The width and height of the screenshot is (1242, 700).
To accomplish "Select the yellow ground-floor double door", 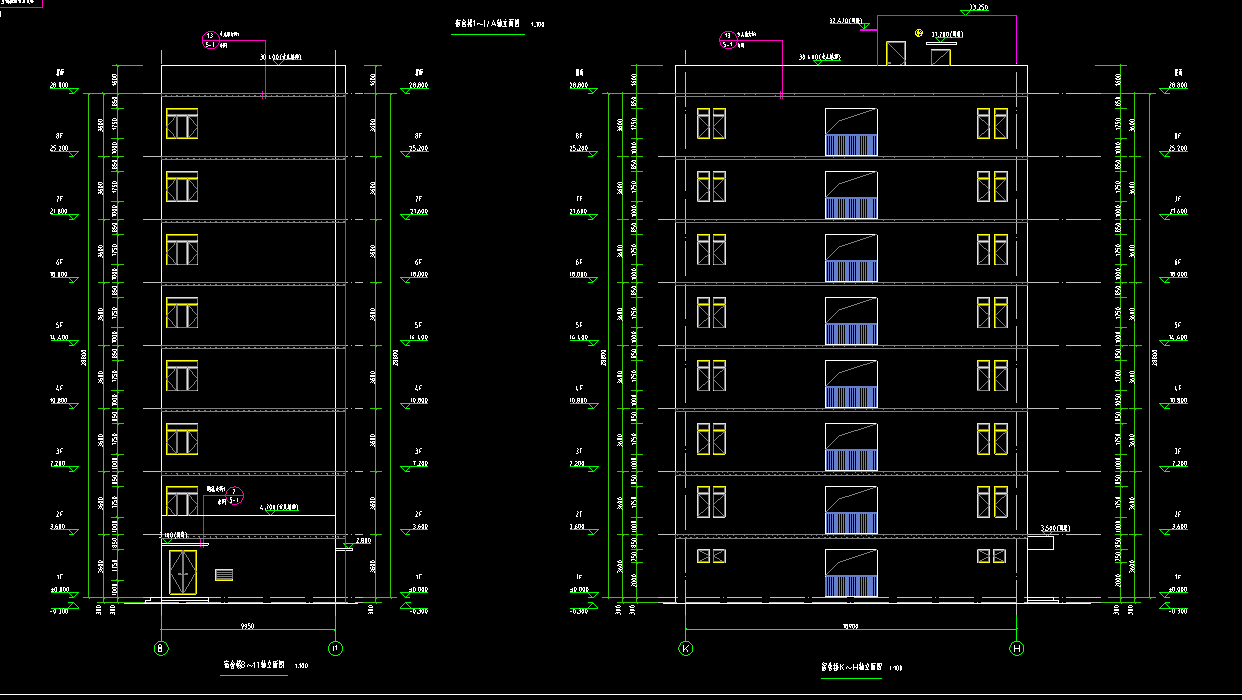I will [x=183, y=572].
